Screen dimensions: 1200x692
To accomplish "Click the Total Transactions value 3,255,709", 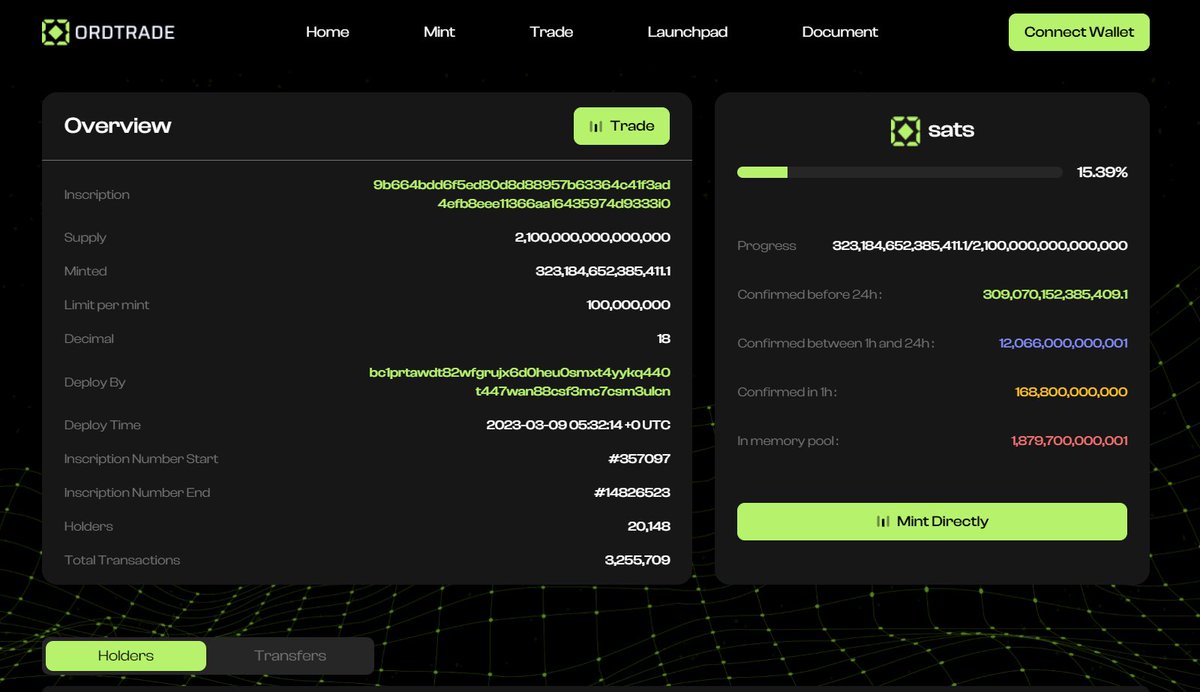I will click(637, 560).
